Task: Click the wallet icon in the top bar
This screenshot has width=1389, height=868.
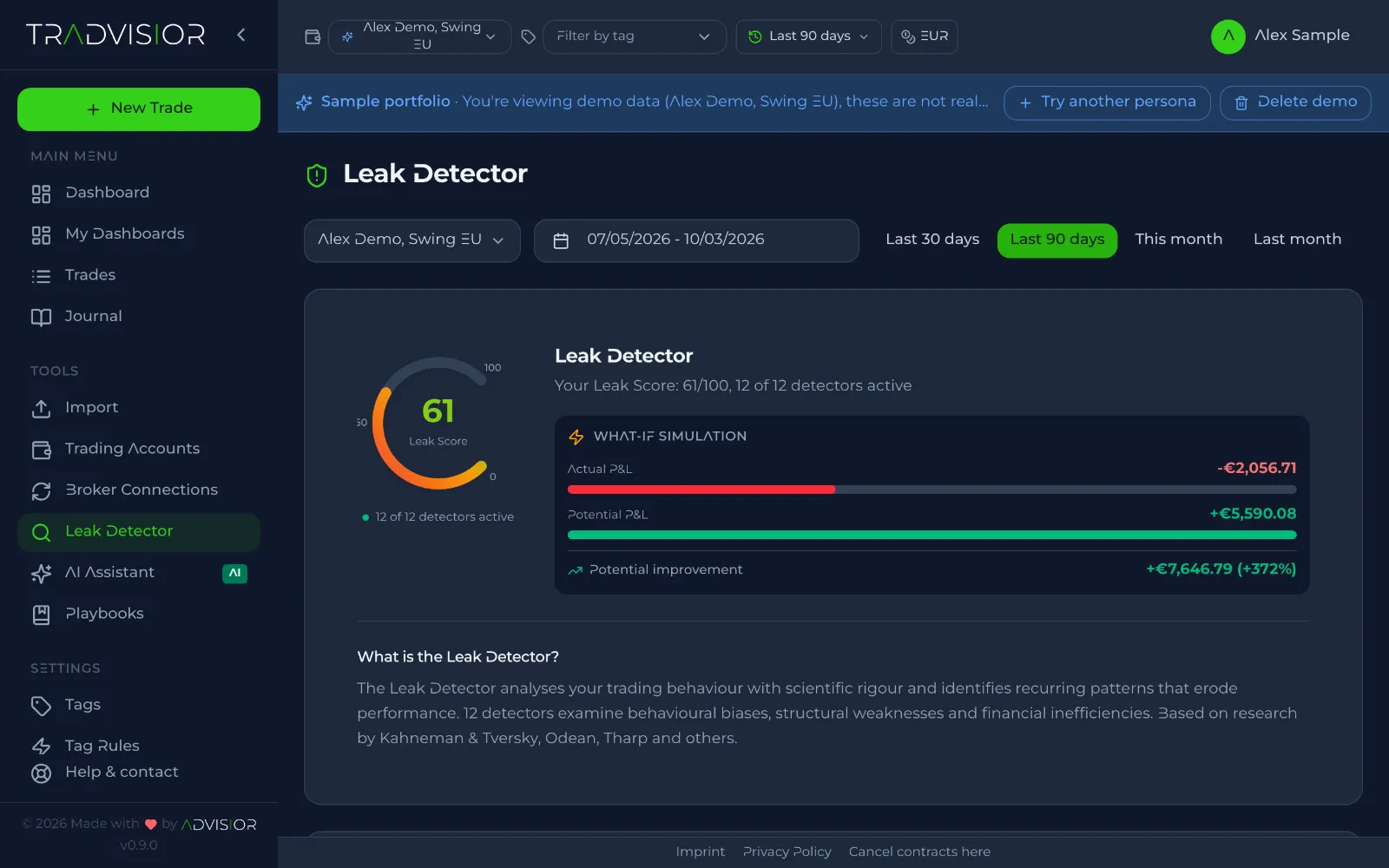Action: click(313, 36)
